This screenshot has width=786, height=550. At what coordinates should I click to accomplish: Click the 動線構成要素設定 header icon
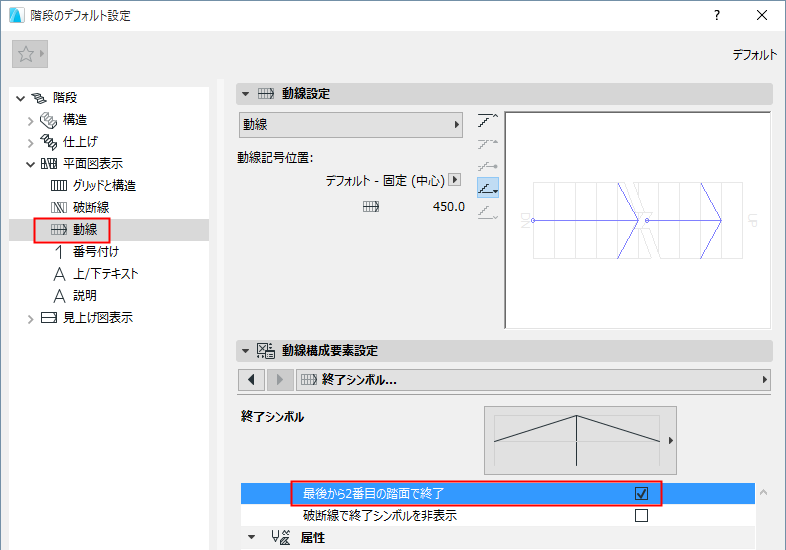266,350
